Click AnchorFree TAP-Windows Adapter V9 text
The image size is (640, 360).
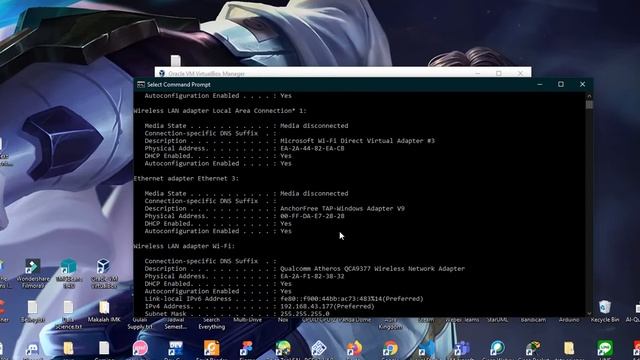(342, 209)
